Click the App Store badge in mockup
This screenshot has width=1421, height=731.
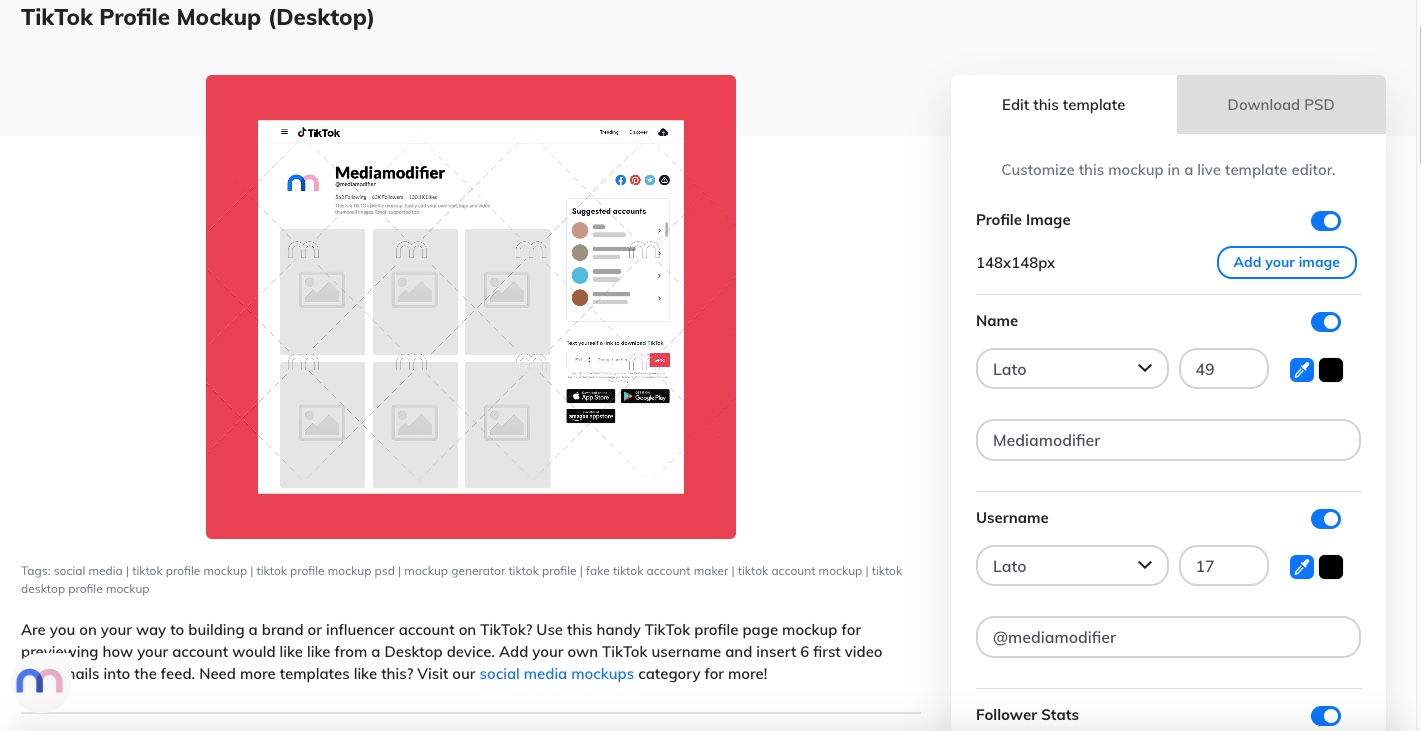point(590,396)
